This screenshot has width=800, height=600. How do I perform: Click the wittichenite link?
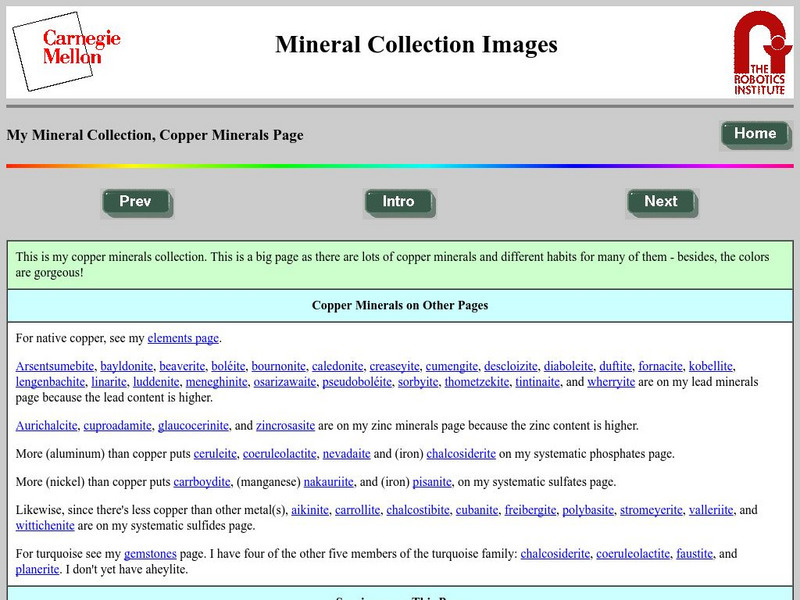(x=49, y=526)
